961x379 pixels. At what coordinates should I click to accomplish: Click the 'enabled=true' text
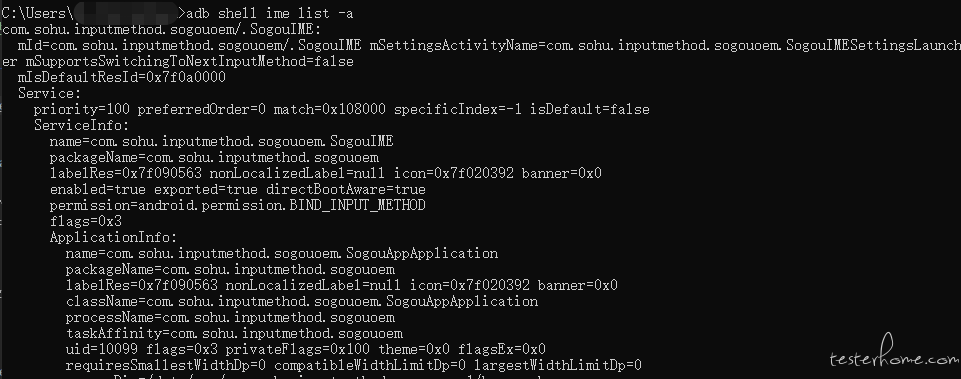click(x=97, y=190)
